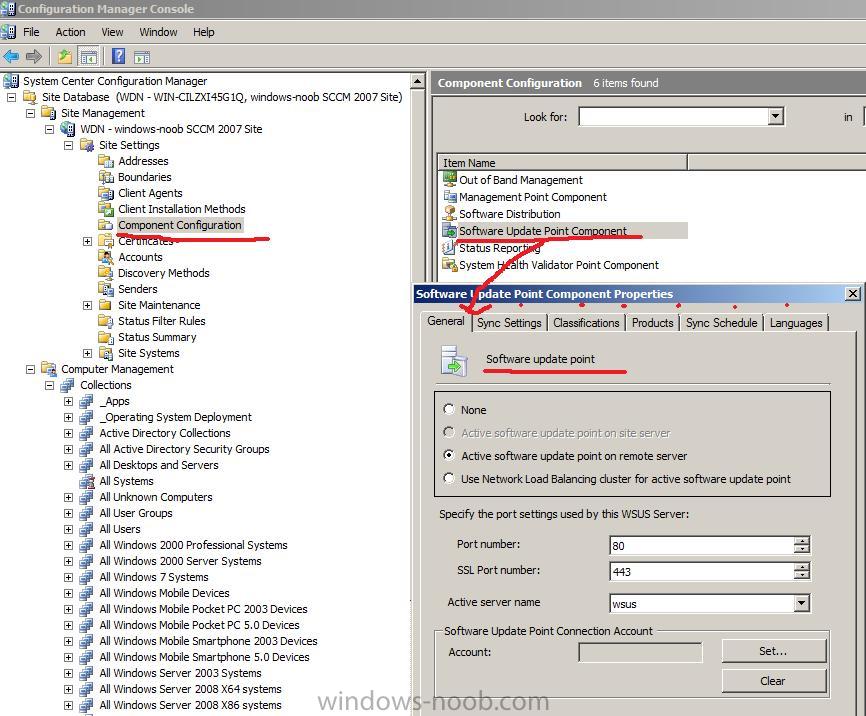Collapse the Site Database tree node

[x=11, y=97]
